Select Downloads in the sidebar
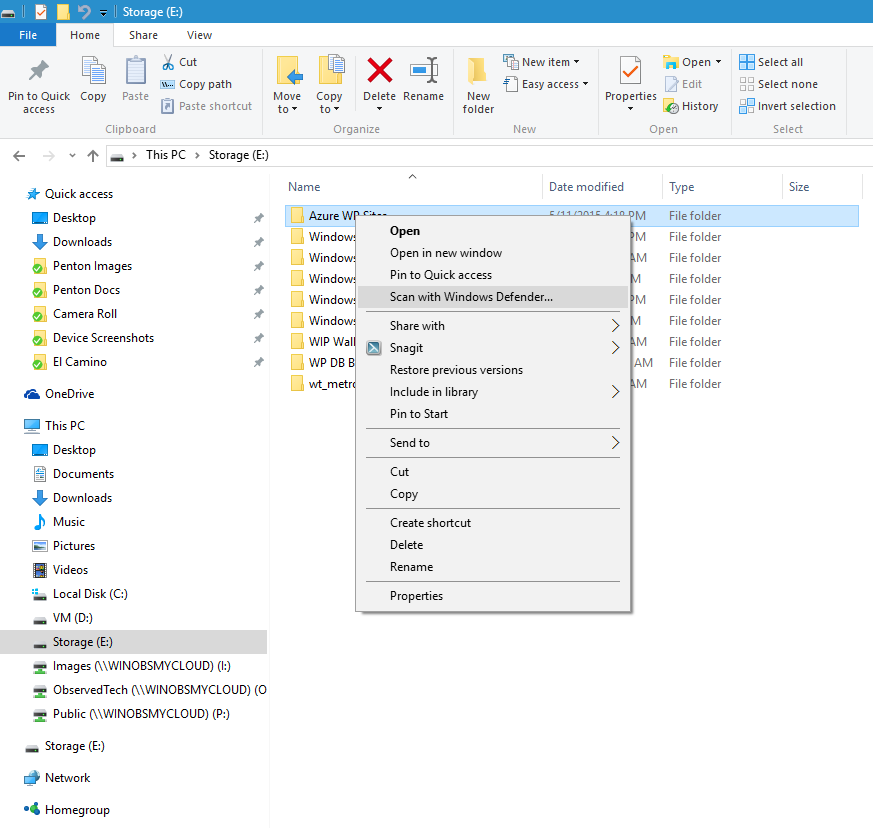Viewport: 873px width, 828px height. pos(79,241)
